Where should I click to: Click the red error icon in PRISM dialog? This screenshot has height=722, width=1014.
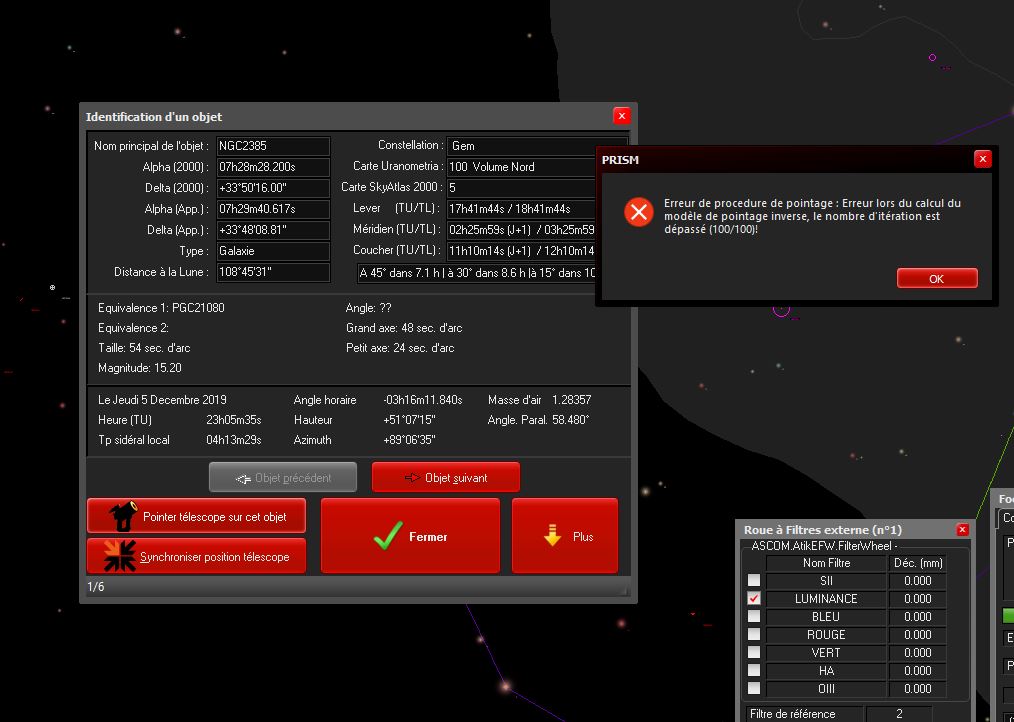[638, 212]
